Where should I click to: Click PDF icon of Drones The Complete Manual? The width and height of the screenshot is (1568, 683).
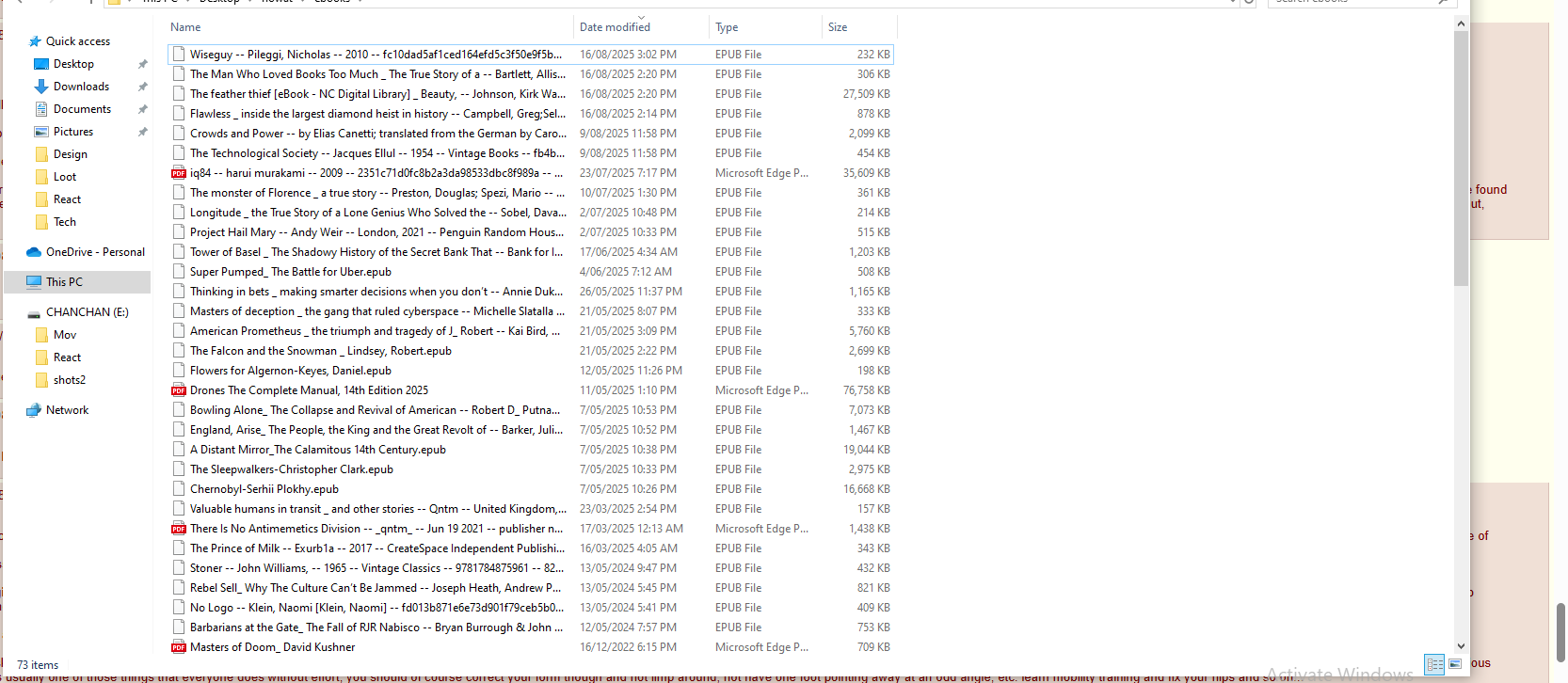pyautogui.click(x=179, y=390)
